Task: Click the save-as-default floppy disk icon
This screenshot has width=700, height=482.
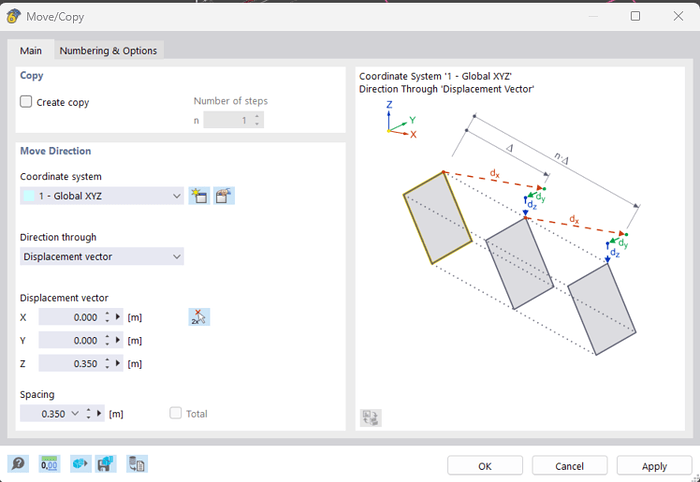Action: coord(106,464)
